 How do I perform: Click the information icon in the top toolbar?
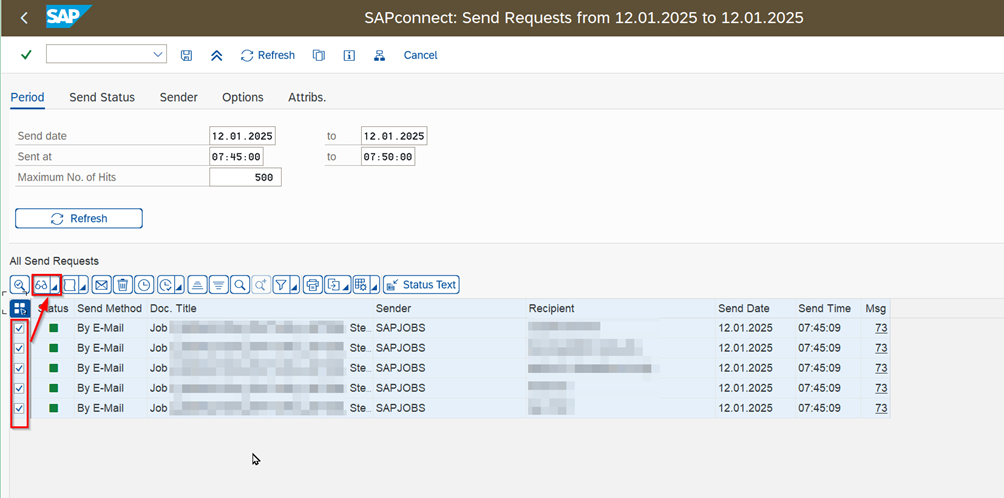(x=349, y=55)
